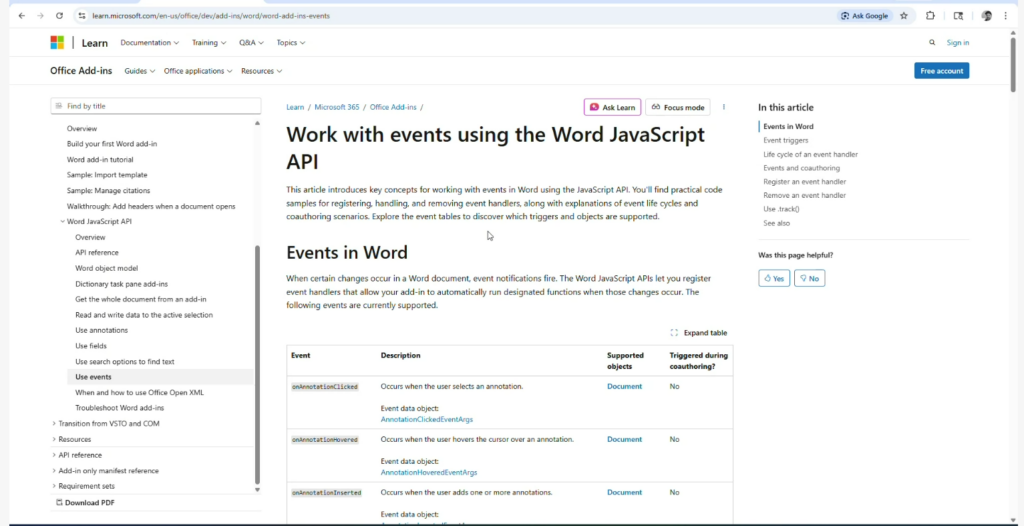The height and width of the screenshot is (526, 1024).
Task: Click the search magnifier icon in header
Action: tap(932, 43)
